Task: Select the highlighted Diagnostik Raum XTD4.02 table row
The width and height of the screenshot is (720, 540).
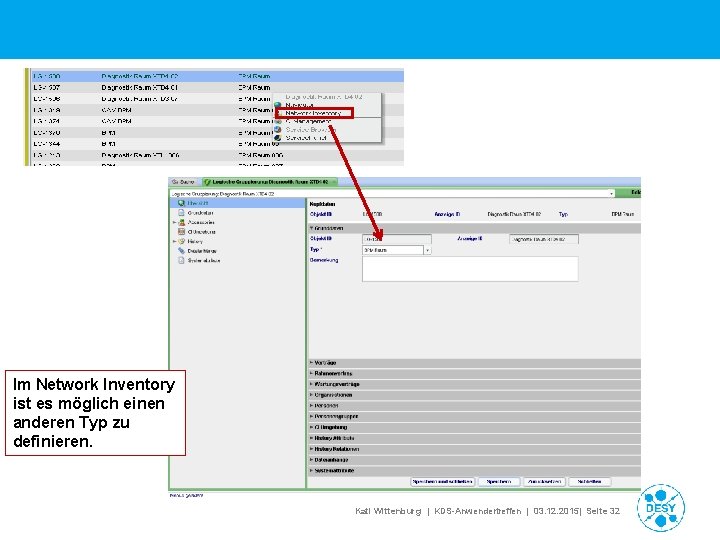Action: pos(217,76)
